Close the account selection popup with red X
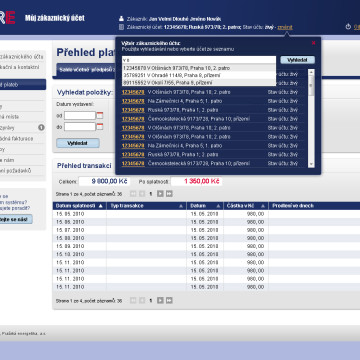Image resolution: width=360 pixels, height=360 pixels. (x=313, y=43)
